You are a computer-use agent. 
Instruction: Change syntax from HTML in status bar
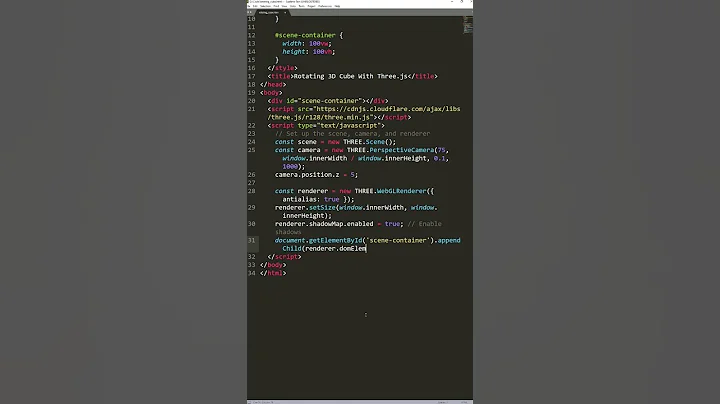click(464, 402)
